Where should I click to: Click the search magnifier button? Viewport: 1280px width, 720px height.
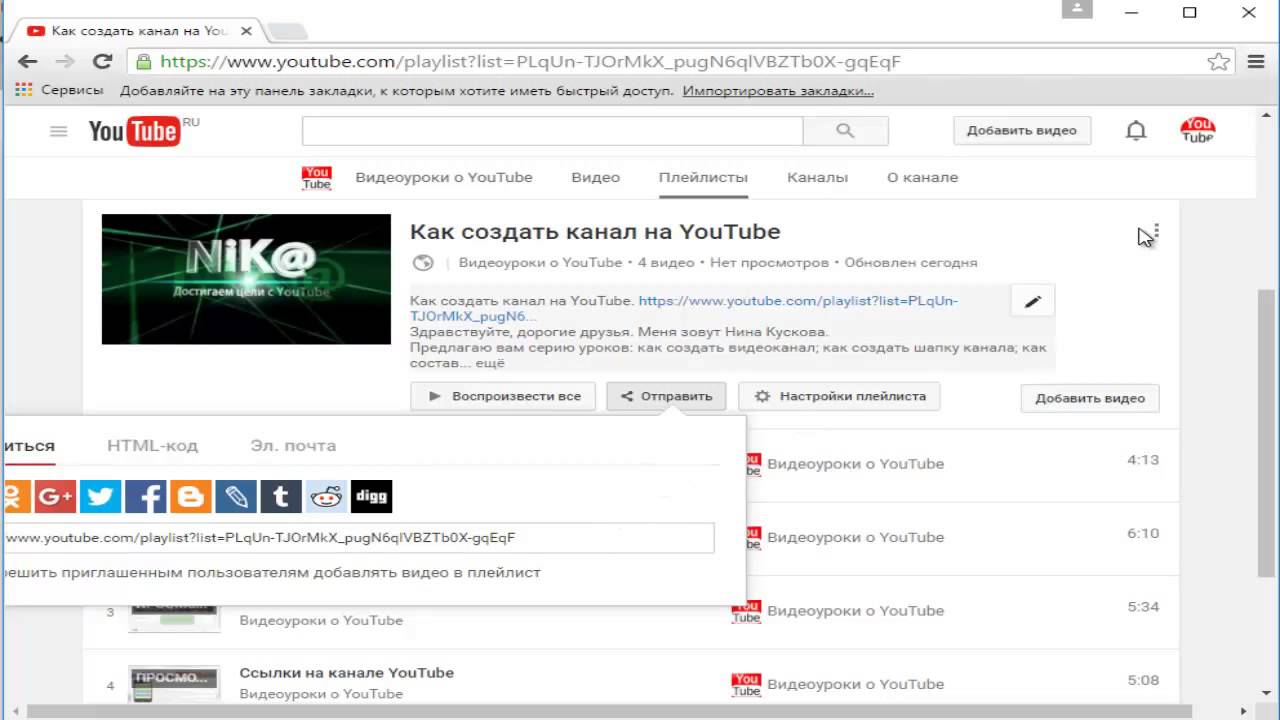pos(845,131)
